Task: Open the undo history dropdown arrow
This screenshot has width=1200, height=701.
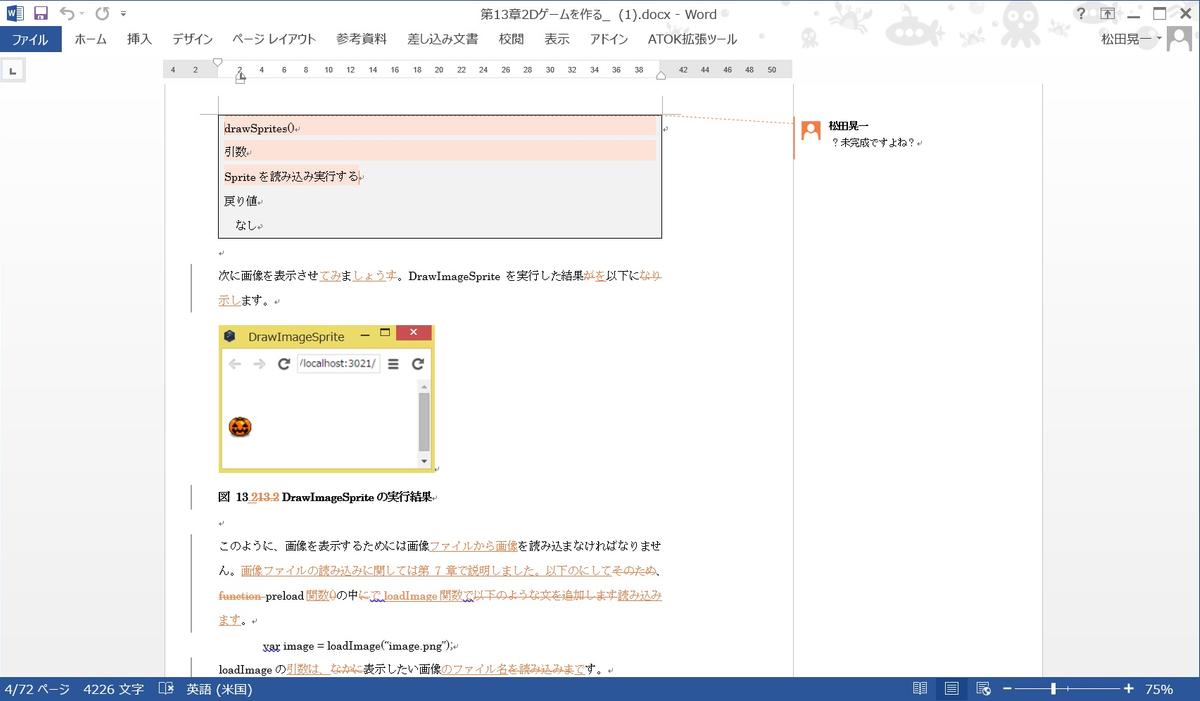Action: [x=81, y=14]
